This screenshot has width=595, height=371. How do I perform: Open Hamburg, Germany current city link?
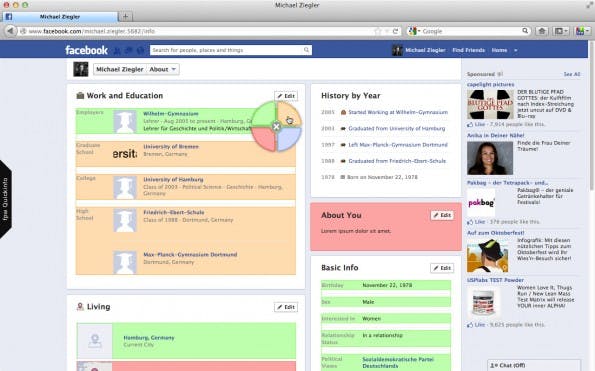(149, 338)
